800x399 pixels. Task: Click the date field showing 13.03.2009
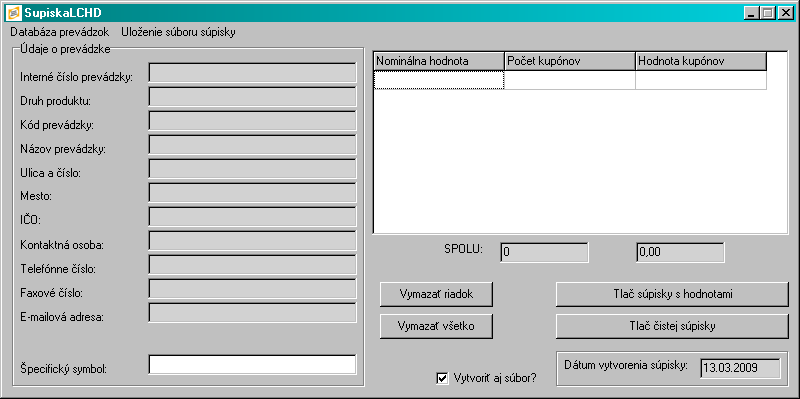pyautogui.click(x=740, y=368)
